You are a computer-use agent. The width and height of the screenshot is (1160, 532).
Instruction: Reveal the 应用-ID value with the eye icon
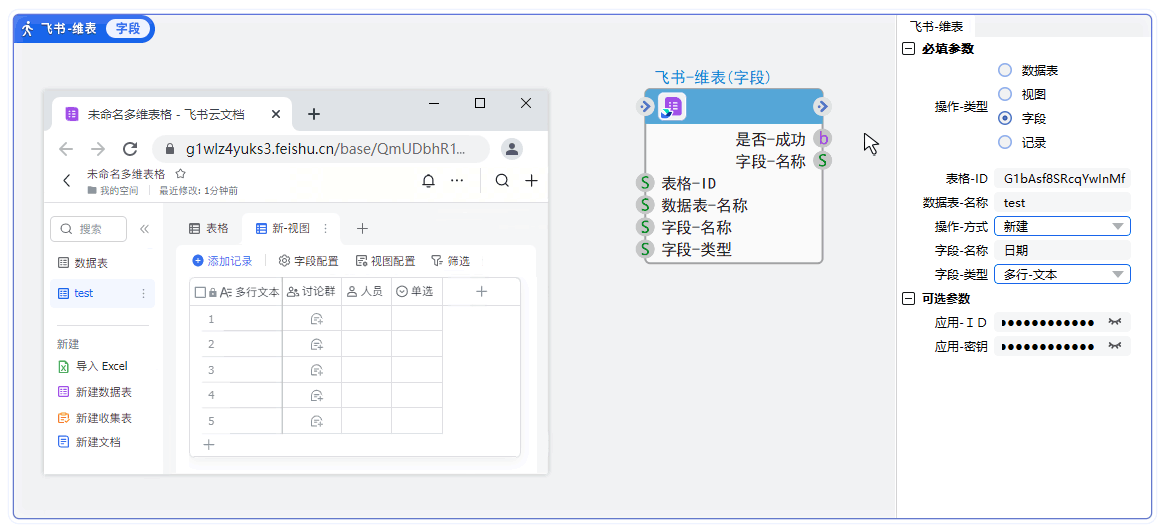[1115, 322]
